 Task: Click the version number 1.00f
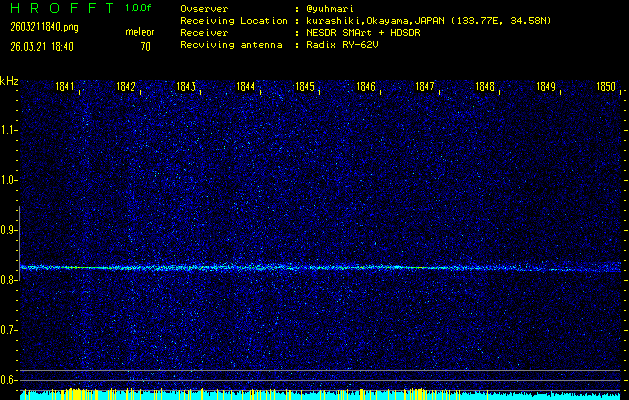pos(138,8)
